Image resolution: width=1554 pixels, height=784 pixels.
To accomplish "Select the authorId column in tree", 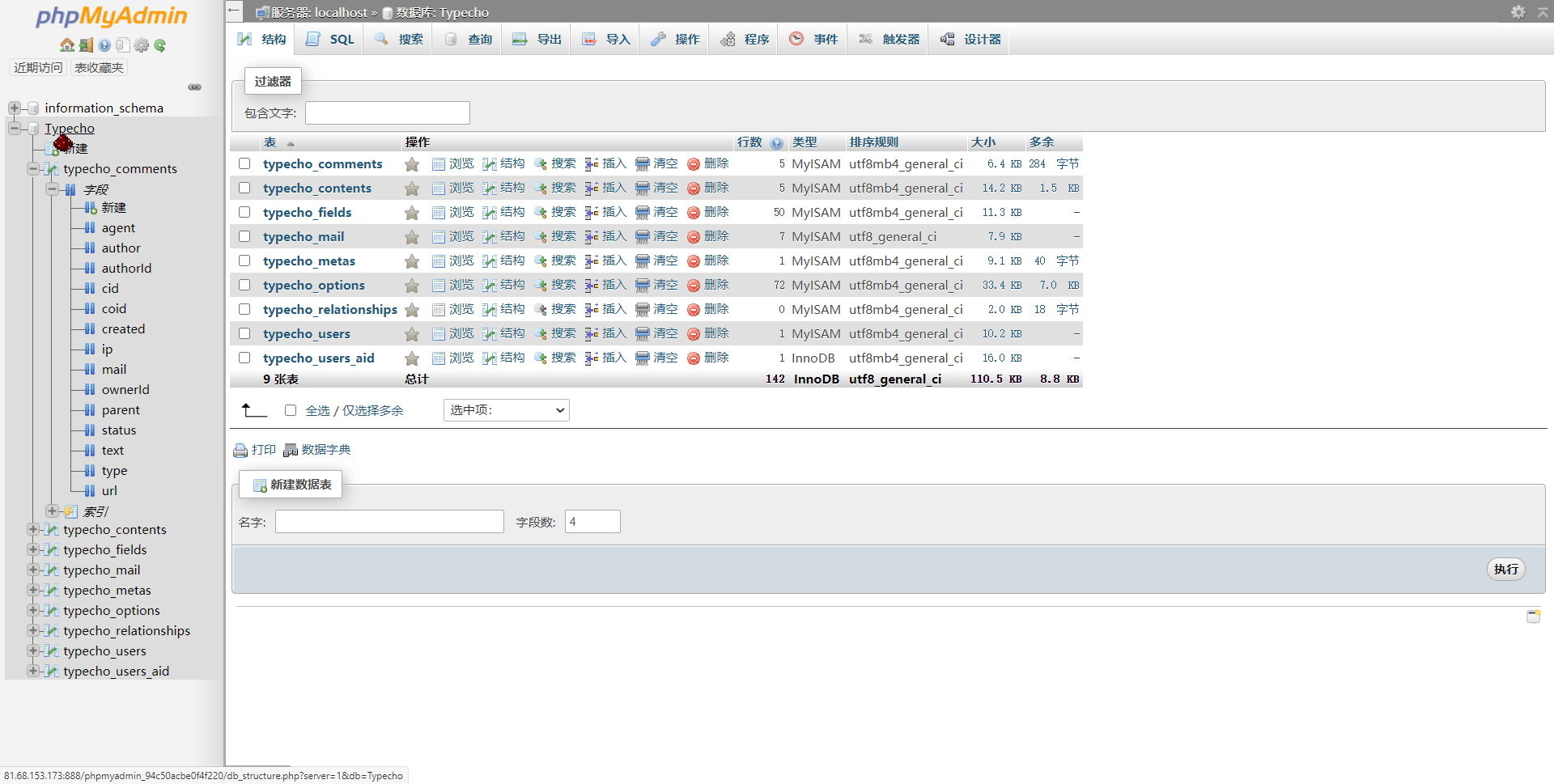I will point(126,269).
